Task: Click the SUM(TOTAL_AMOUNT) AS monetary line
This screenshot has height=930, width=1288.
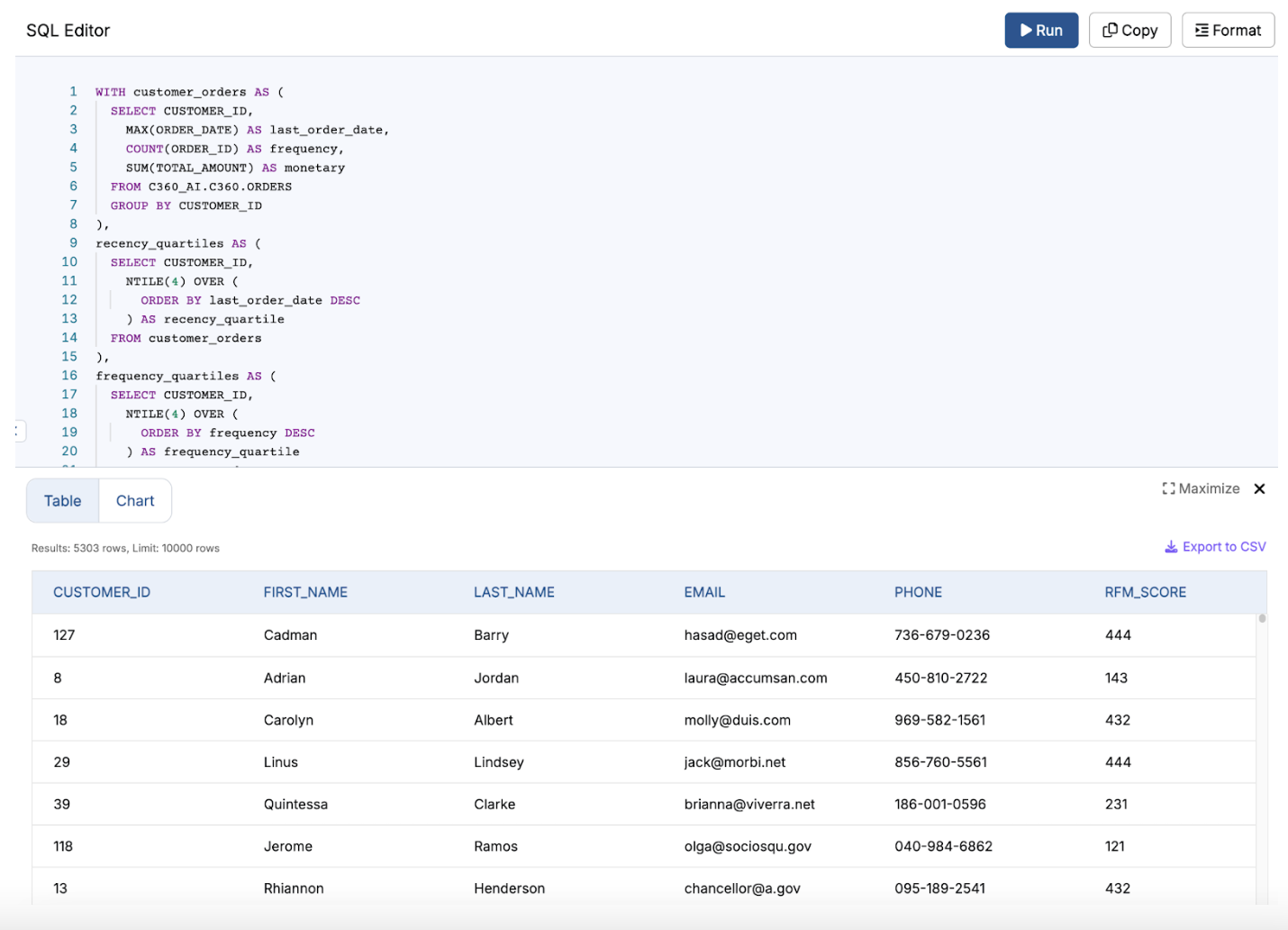Action: [x=235, y=168]
